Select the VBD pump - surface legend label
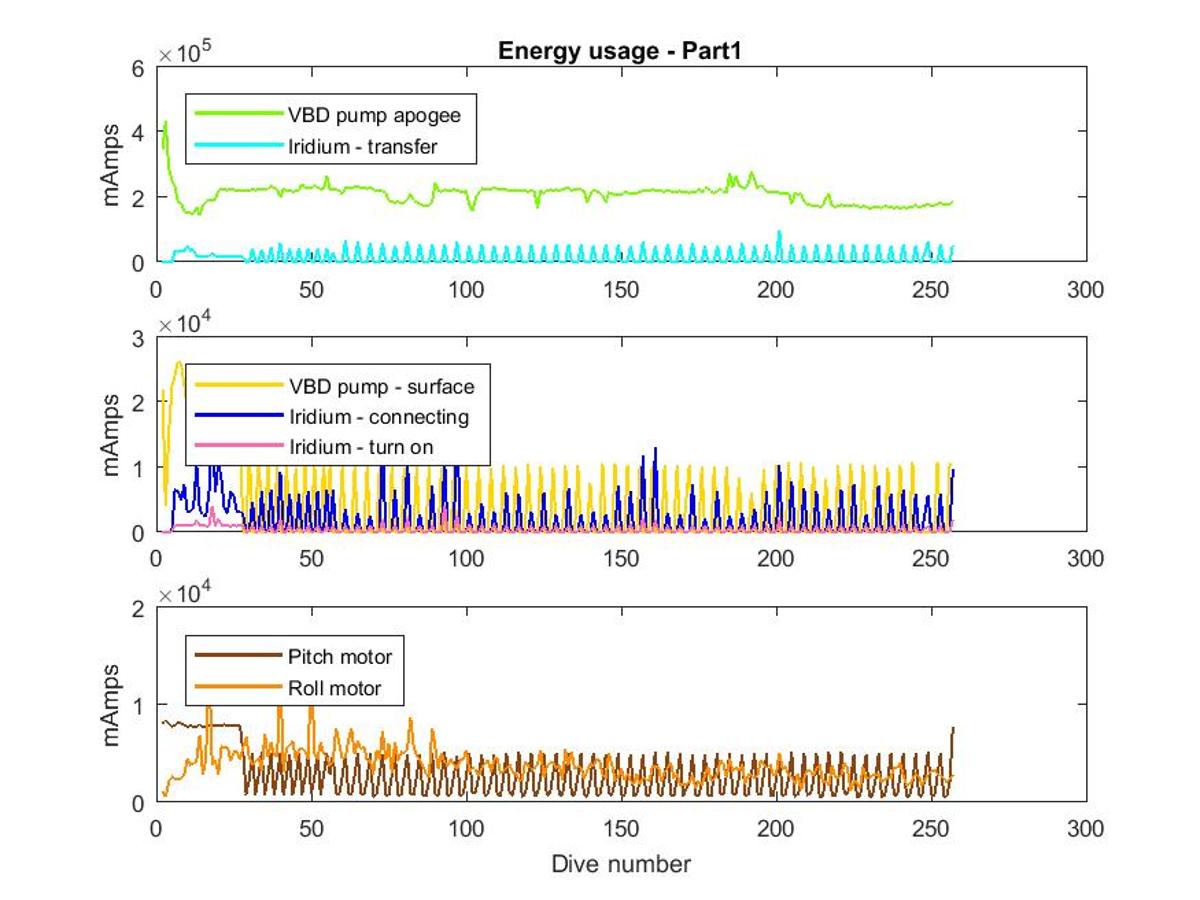Viewport: 1200px width, 900px height. click(x=381, y=386)
